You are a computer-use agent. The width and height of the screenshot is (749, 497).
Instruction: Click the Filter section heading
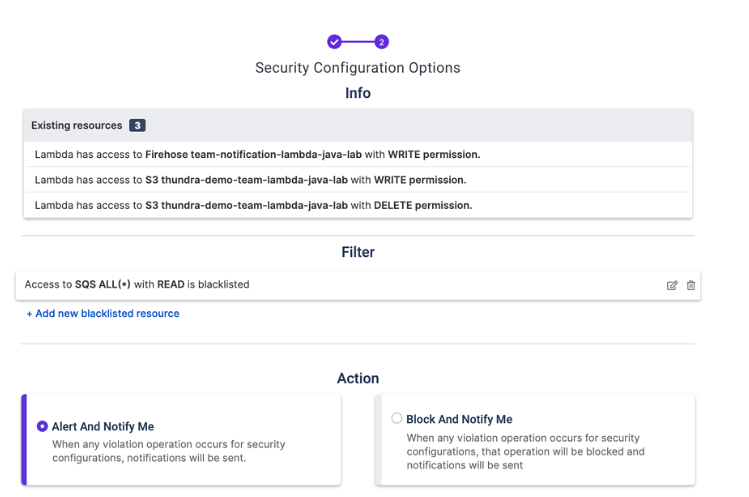pyautogui.click(x=358, y=252)
